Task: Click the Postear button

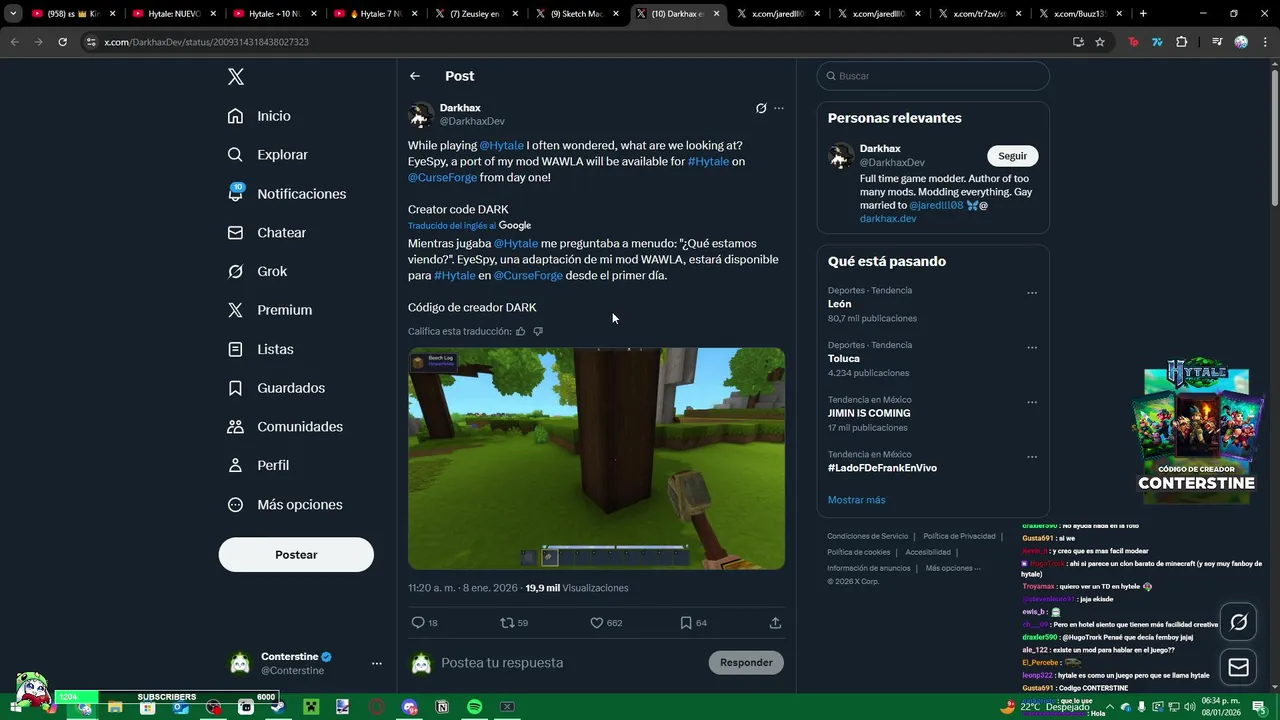Action: pyautogui.click(x=296, y=555)
